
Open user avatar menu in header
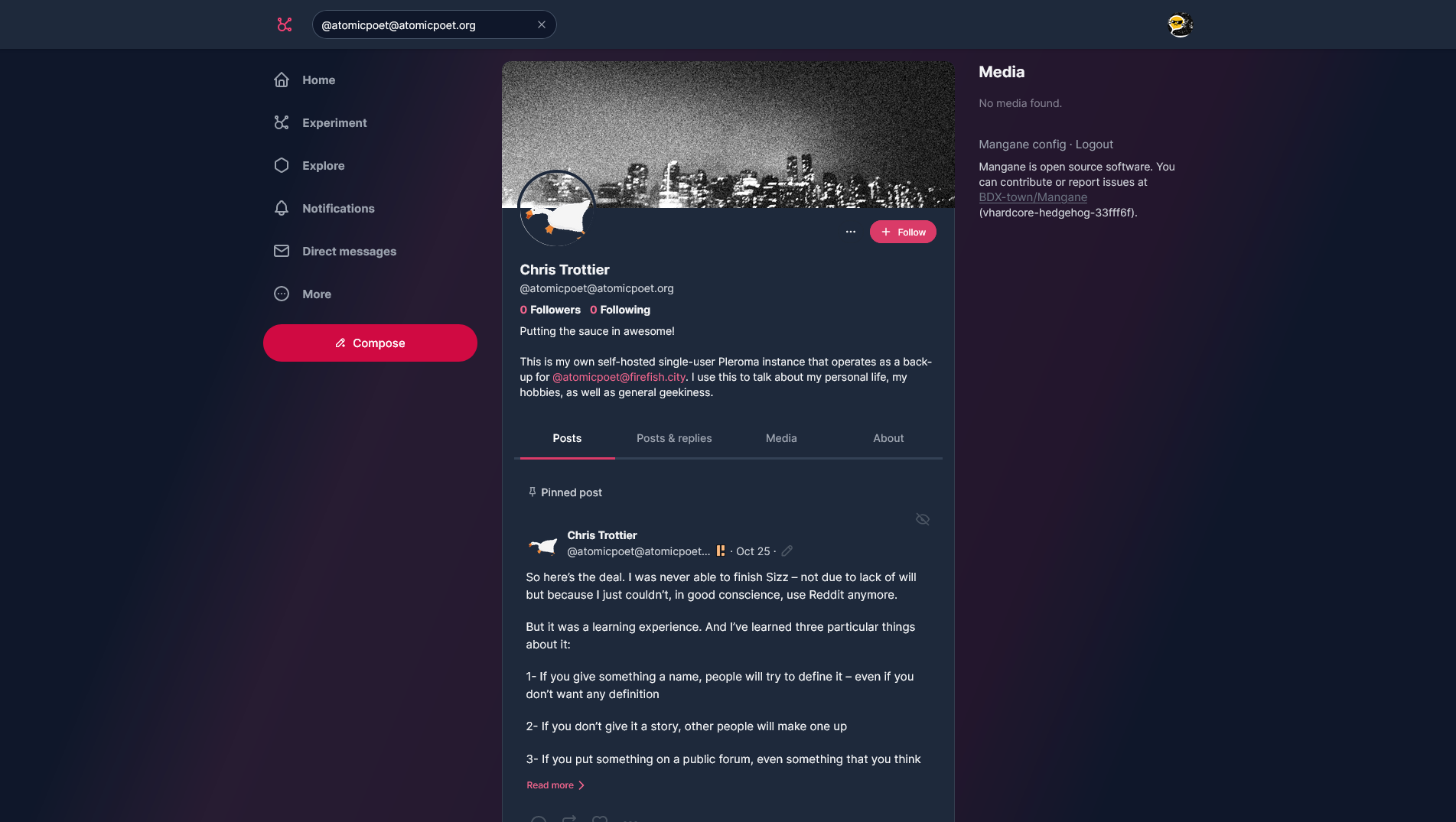[x=1180, y=24]
